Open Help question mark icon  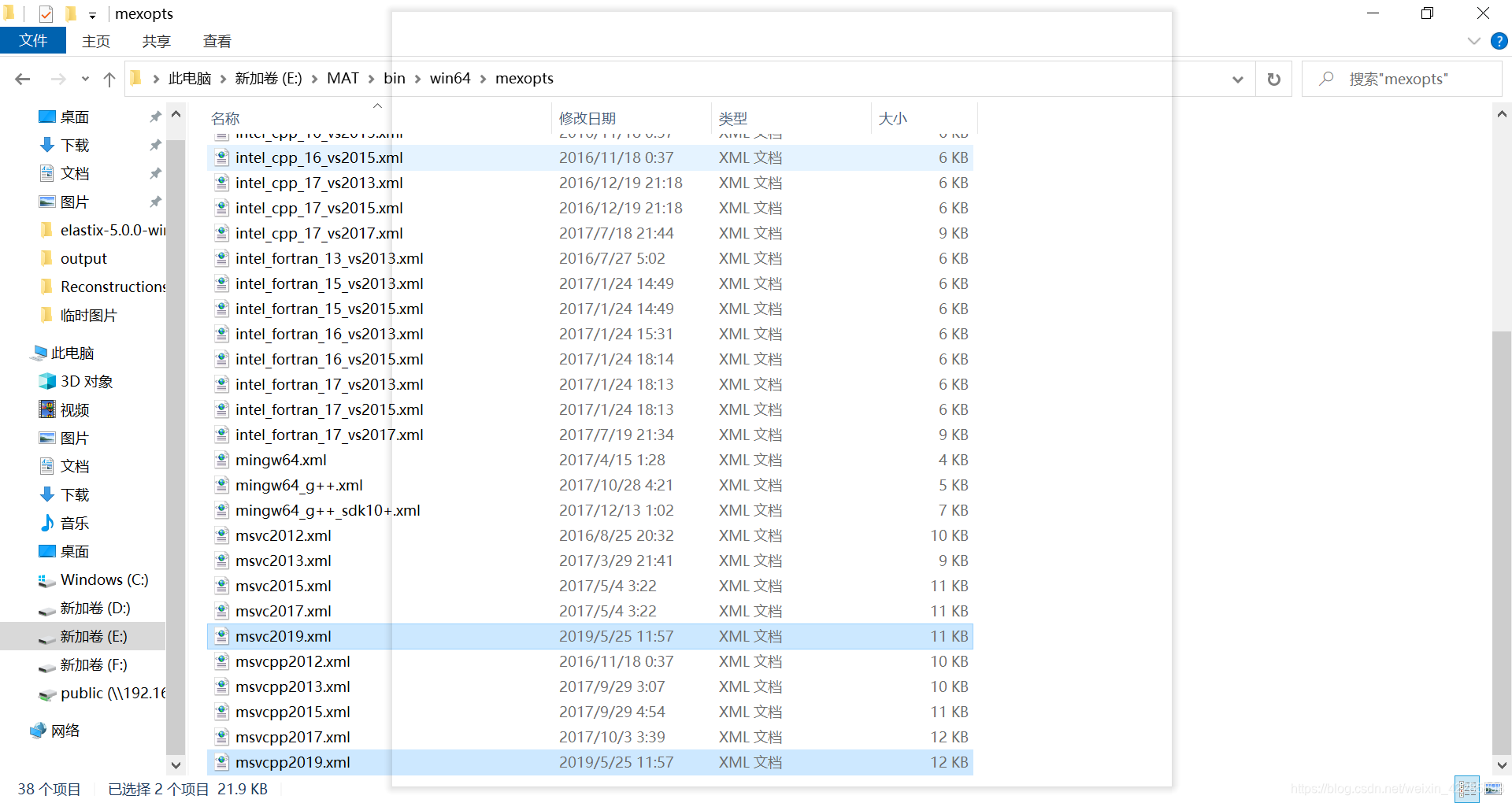(x=1499, y=41)
